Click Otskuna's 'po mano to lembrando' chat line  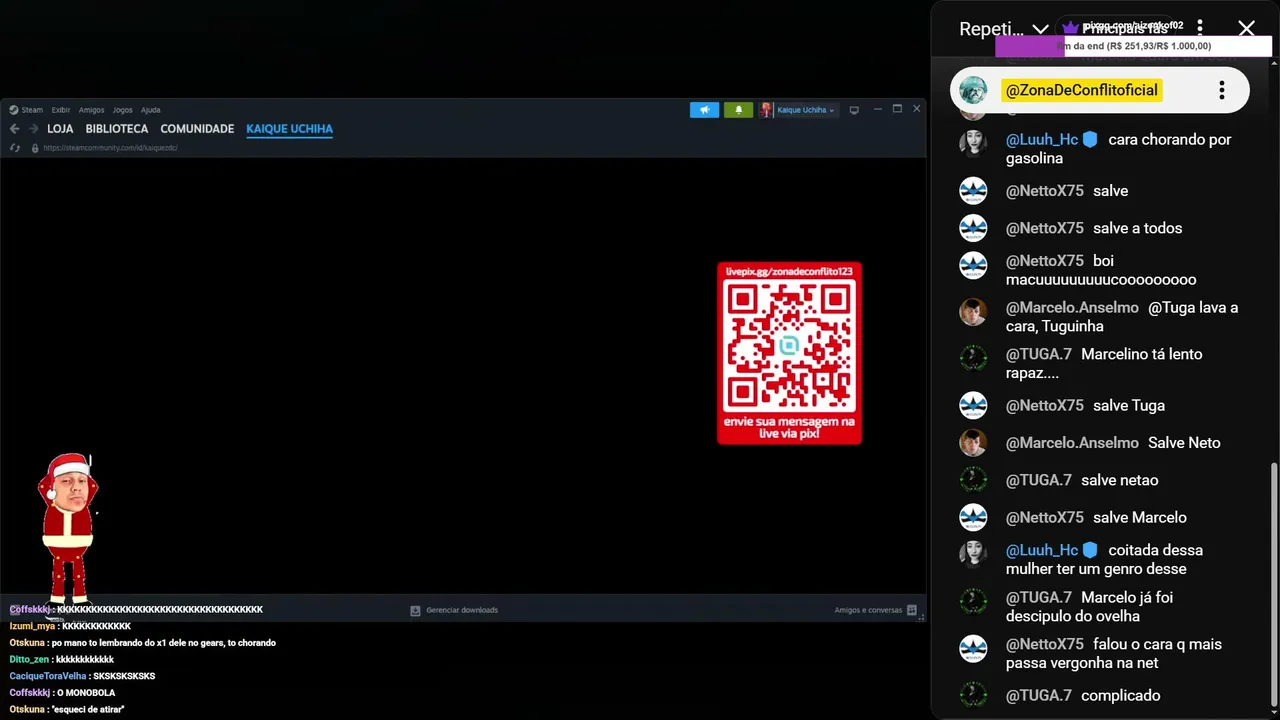point(142,643)
